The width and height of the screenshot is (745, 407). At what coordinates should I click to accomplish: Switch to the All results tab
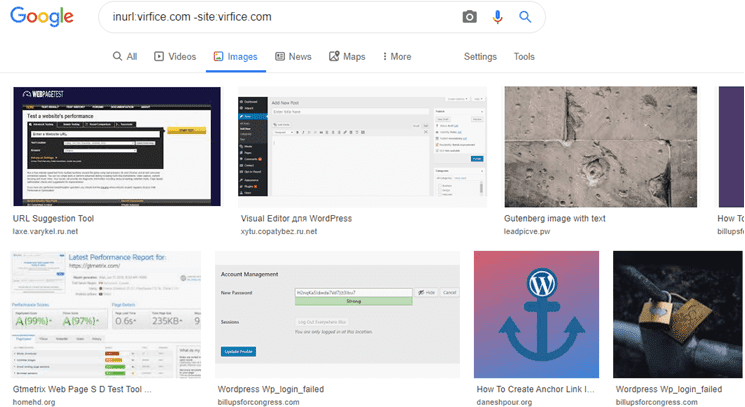125,57
